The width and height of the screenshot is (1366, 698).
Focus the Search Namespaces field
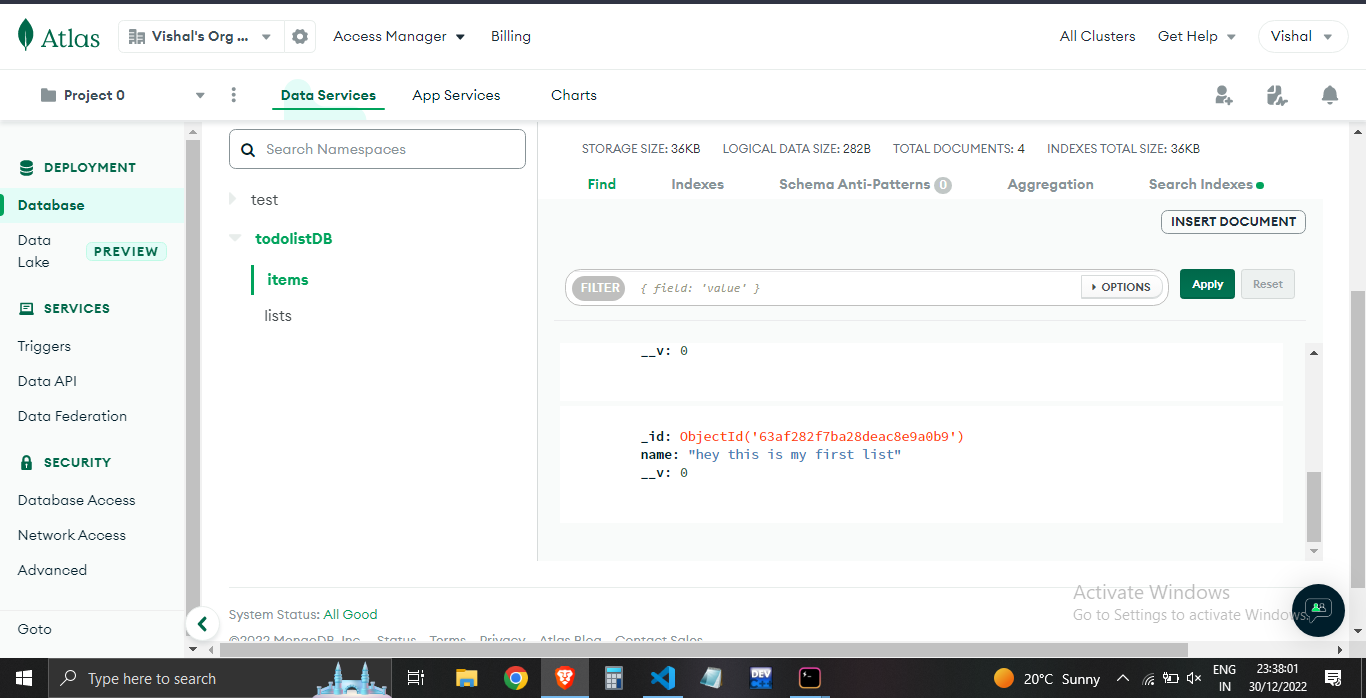coord(377,149)
